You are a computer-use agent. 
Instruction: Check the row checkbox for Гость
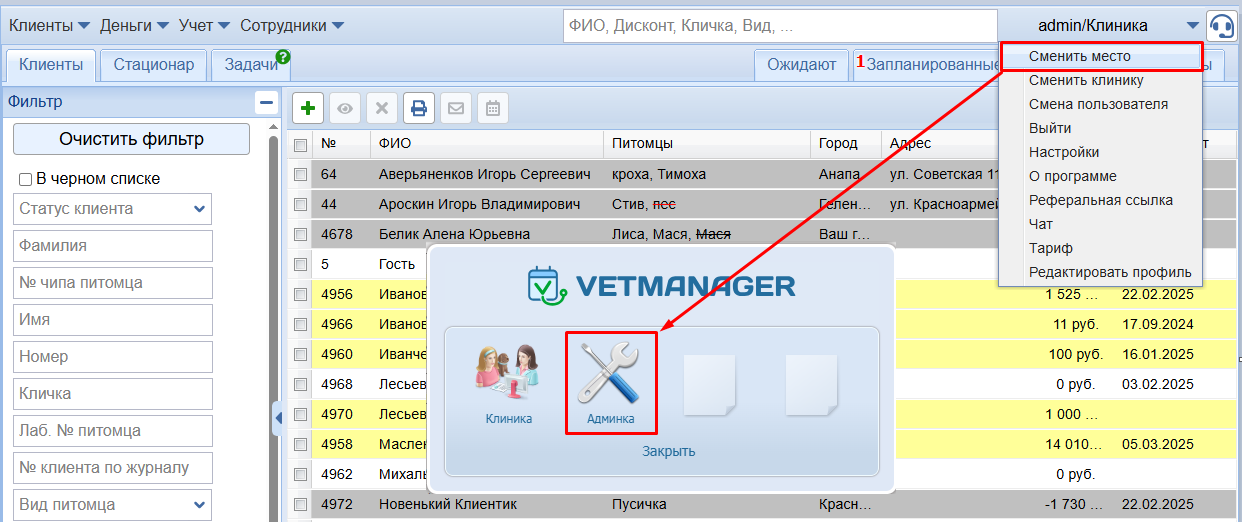pos(300,264)
